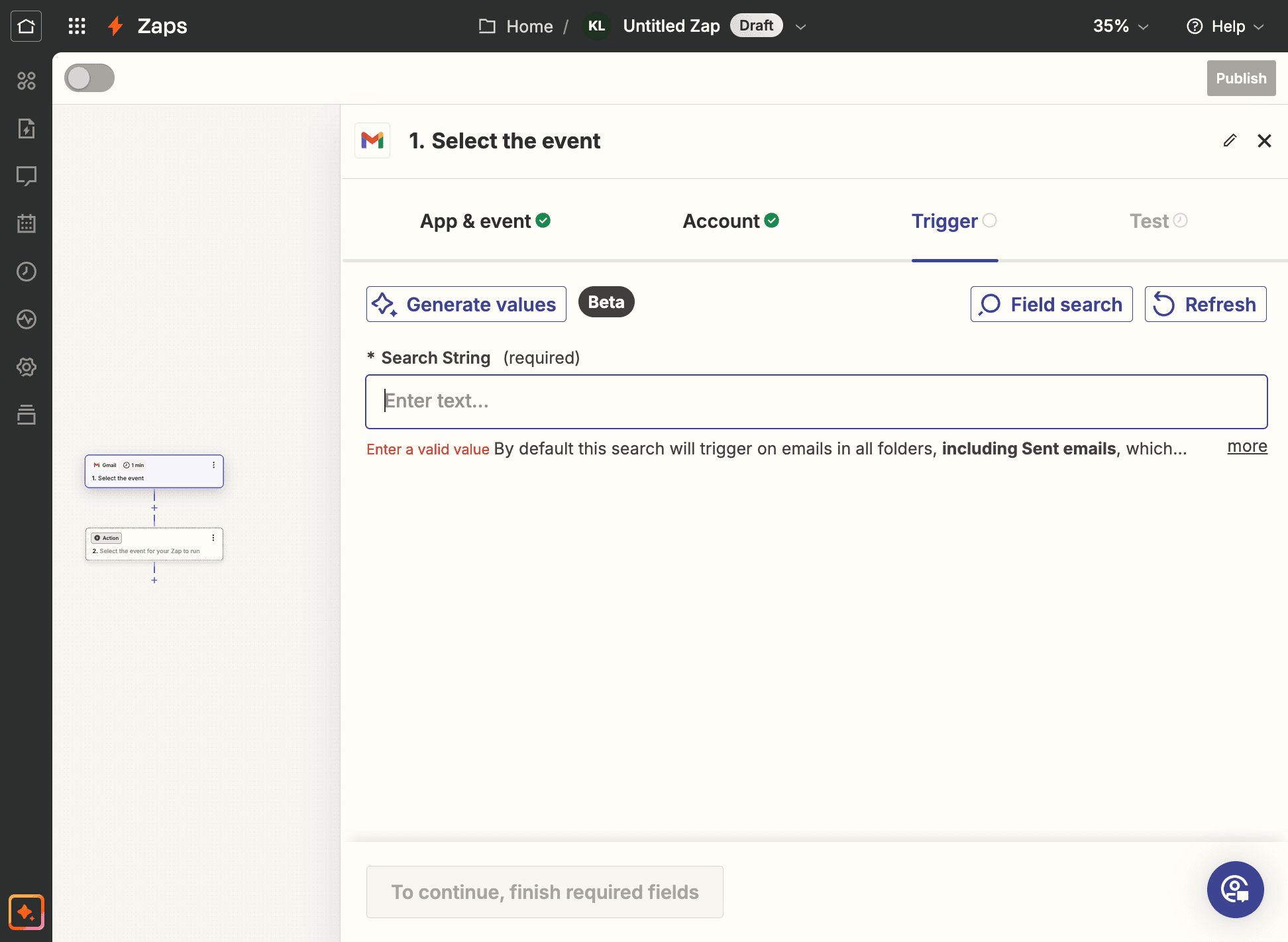Click the Gmail logo in the step header
Image resolution: width=1288 pixels, height=942 pixels.
click(372, 140)
